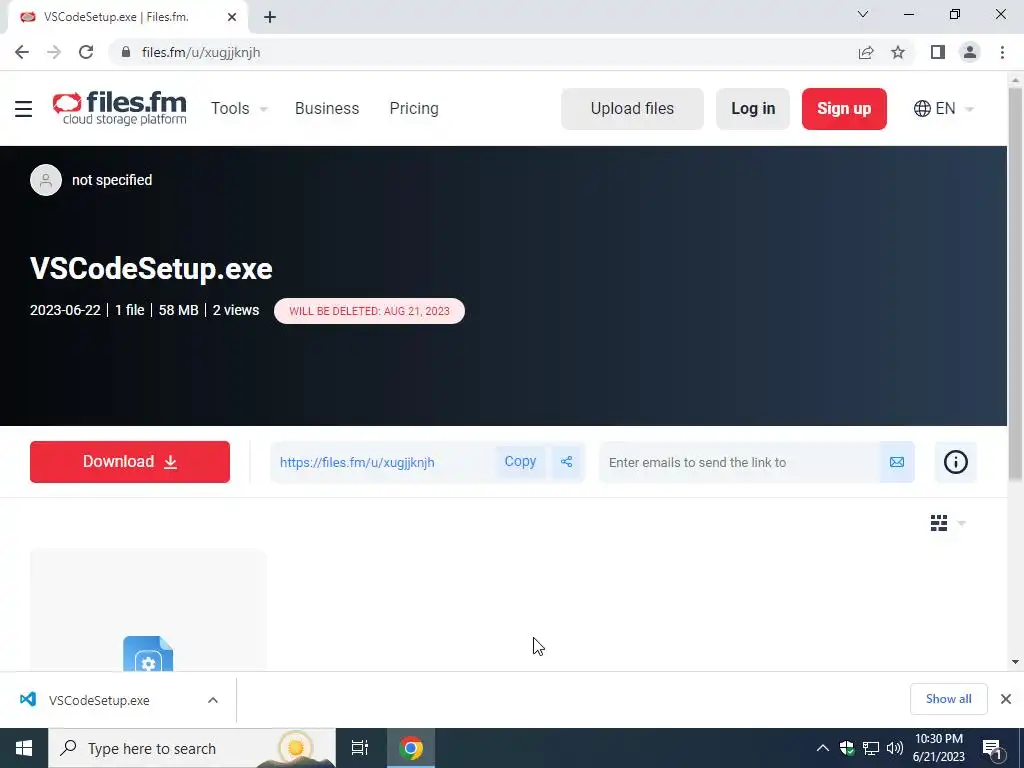Click the site lock icon in address bar

[126, 52]
